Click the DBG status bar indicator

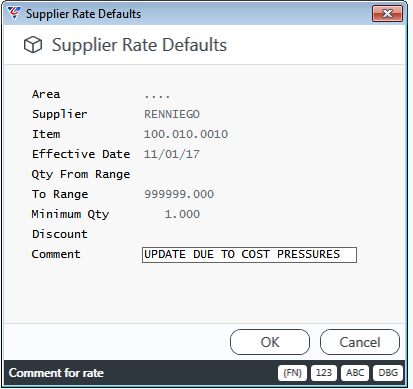(388, 373)
